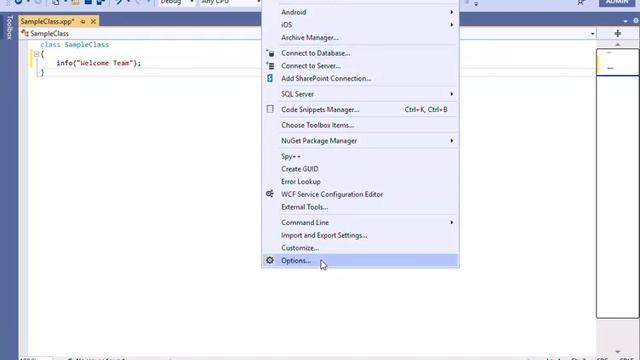This screenshot has height=360, width=640.
Task: Expand the SQL Server submenu
Action: click(360, 94)
